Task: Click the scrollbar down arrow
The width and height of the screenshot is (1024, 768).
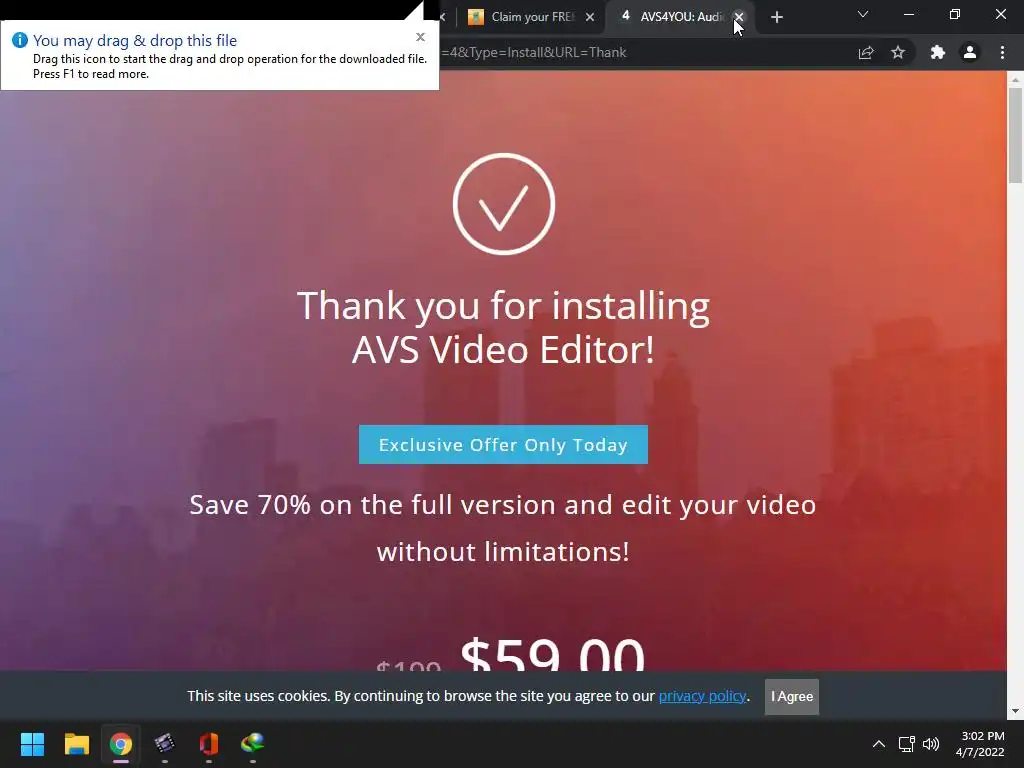Action: point(1015,711)
